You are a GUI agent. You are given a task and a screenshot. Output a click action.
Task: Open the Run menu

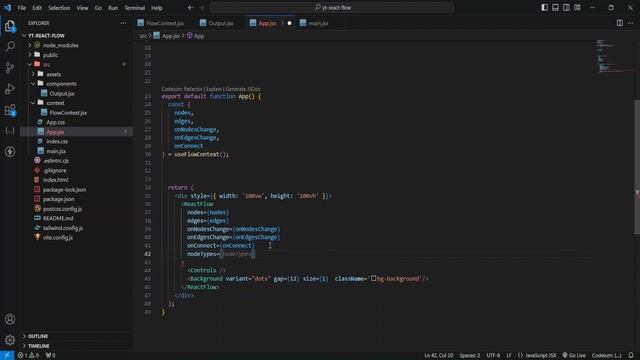pyautogui.click(x=113, y=8)
